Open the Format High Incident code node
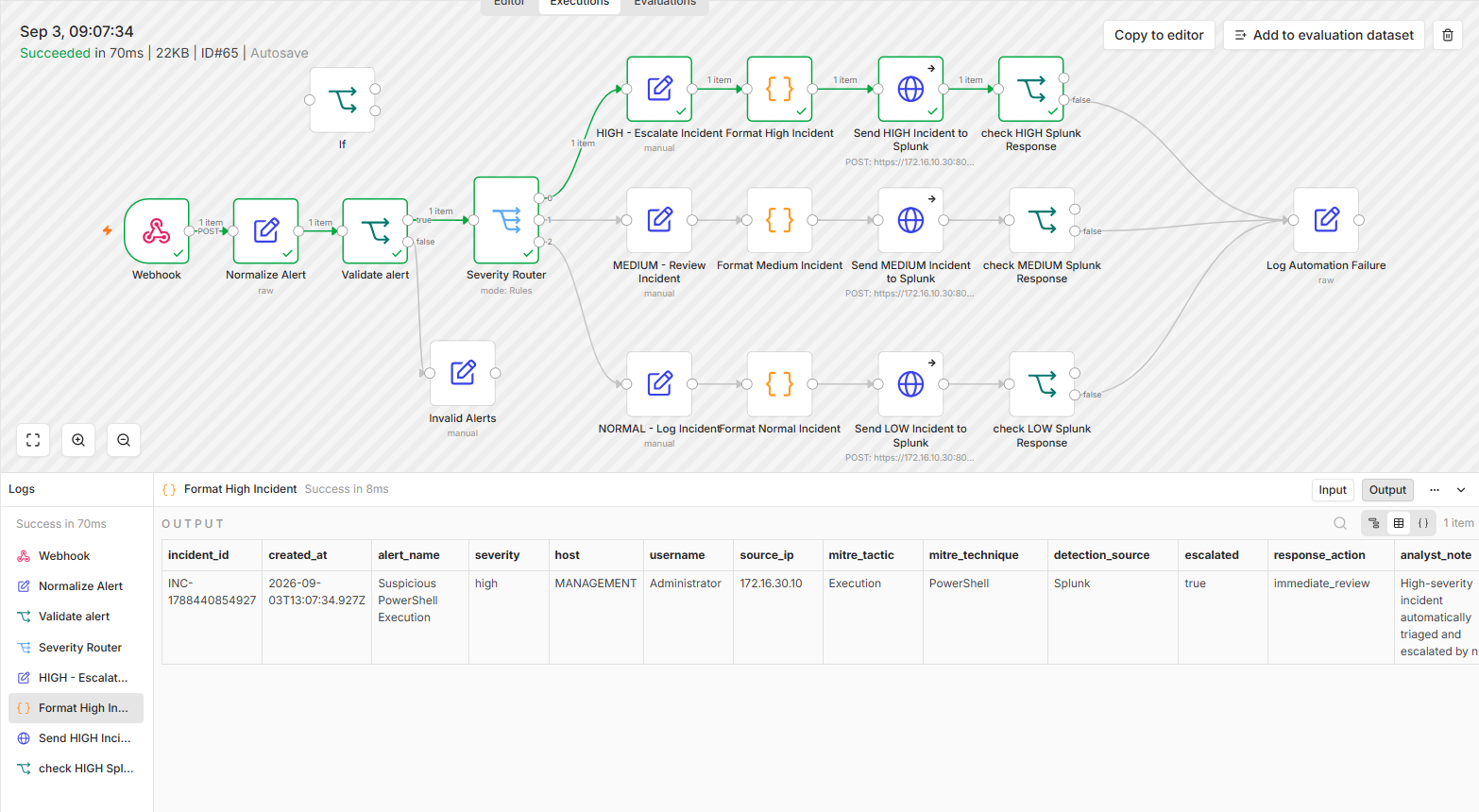Screen dimensions: 1479x812 [x=779, y=89]
